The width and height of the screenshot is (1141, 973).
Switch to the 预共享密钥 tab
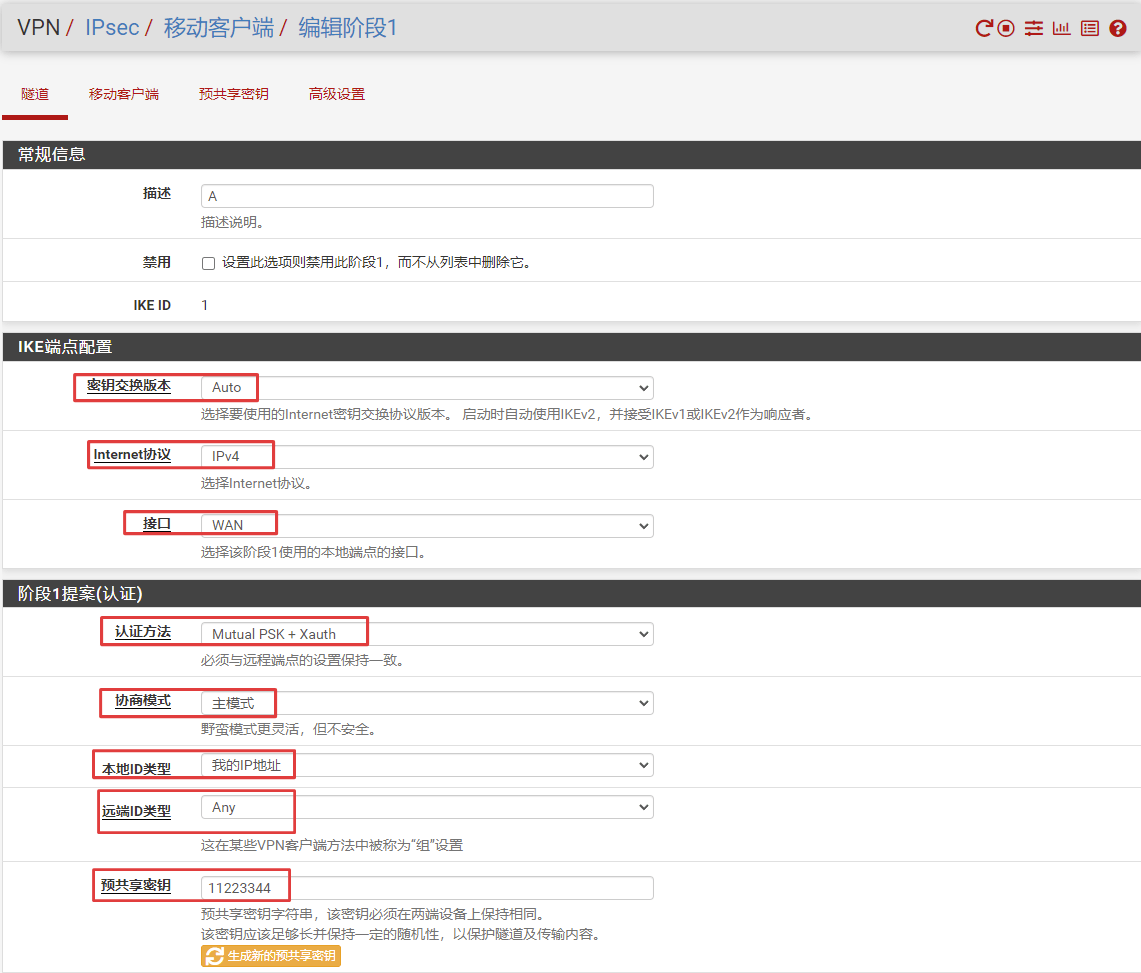click(x=233, y=95)
